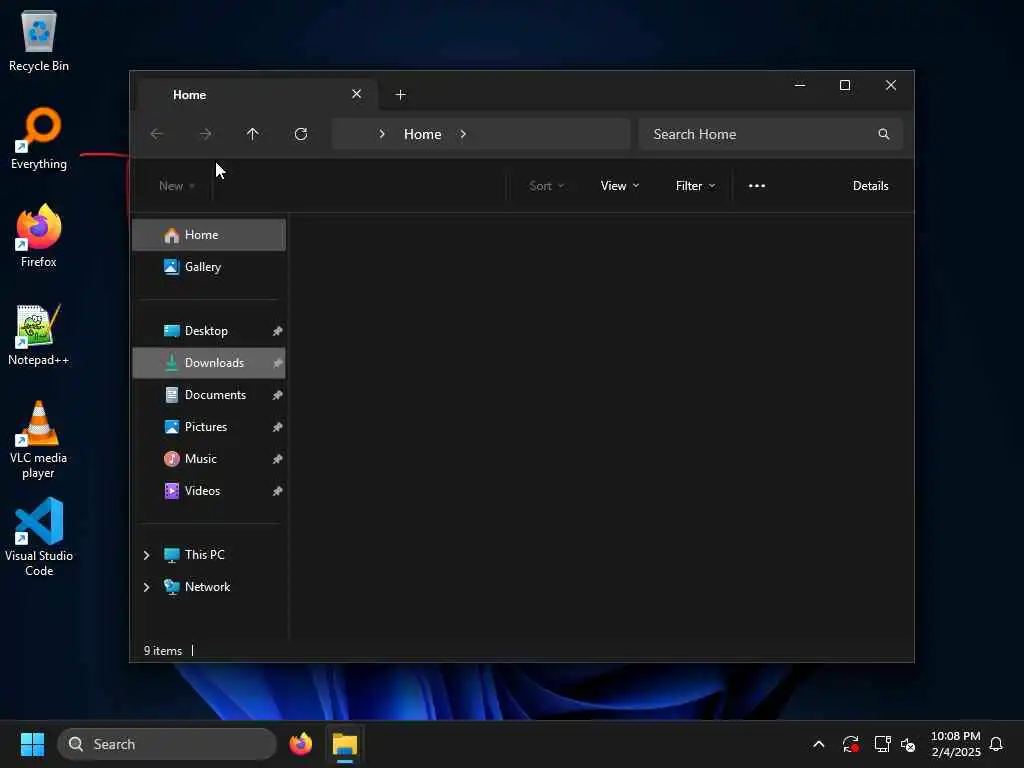Open the New dropdown menu
Screen dimensions: 1024x768
pos(177,185)
